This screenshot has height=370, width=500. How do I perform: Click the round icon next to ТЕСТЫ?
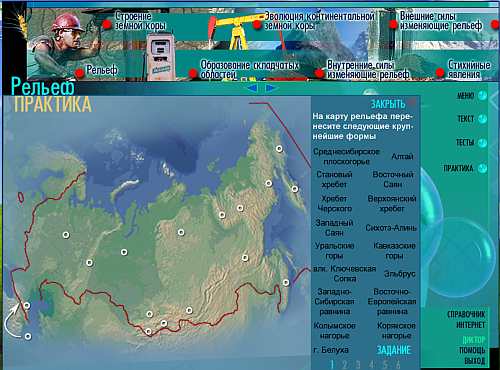[482, 143]
